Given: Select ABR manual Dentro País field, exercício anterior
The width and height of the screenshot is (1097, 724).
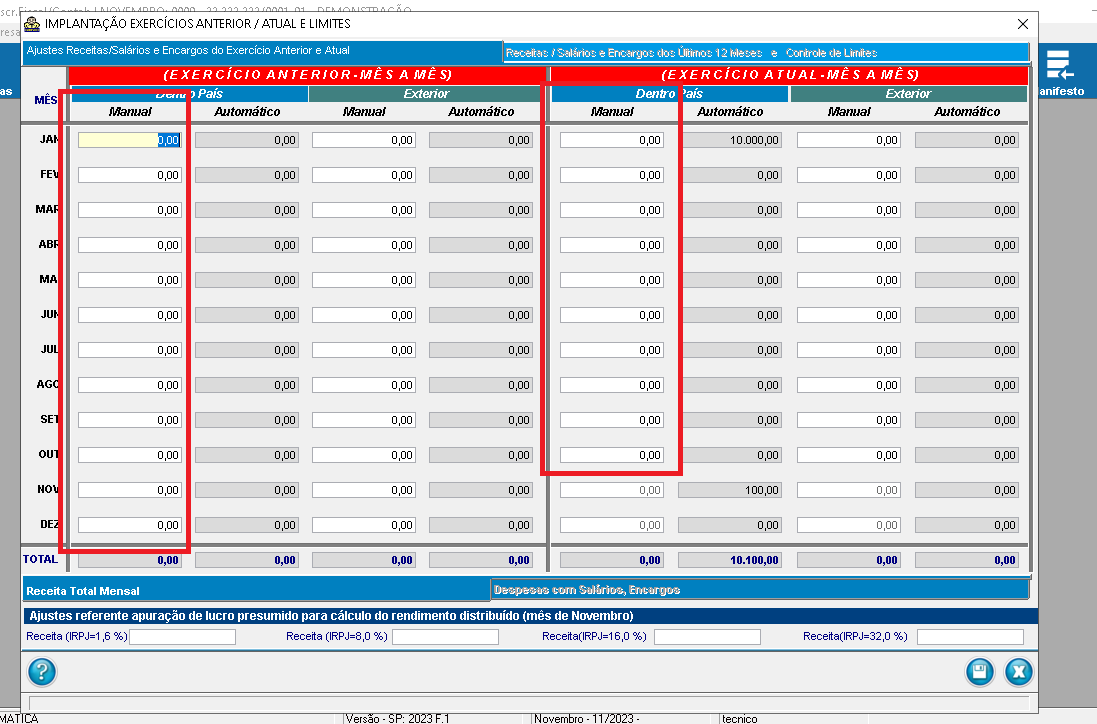Looking at the screenshot, I should [x=130, y=245].
